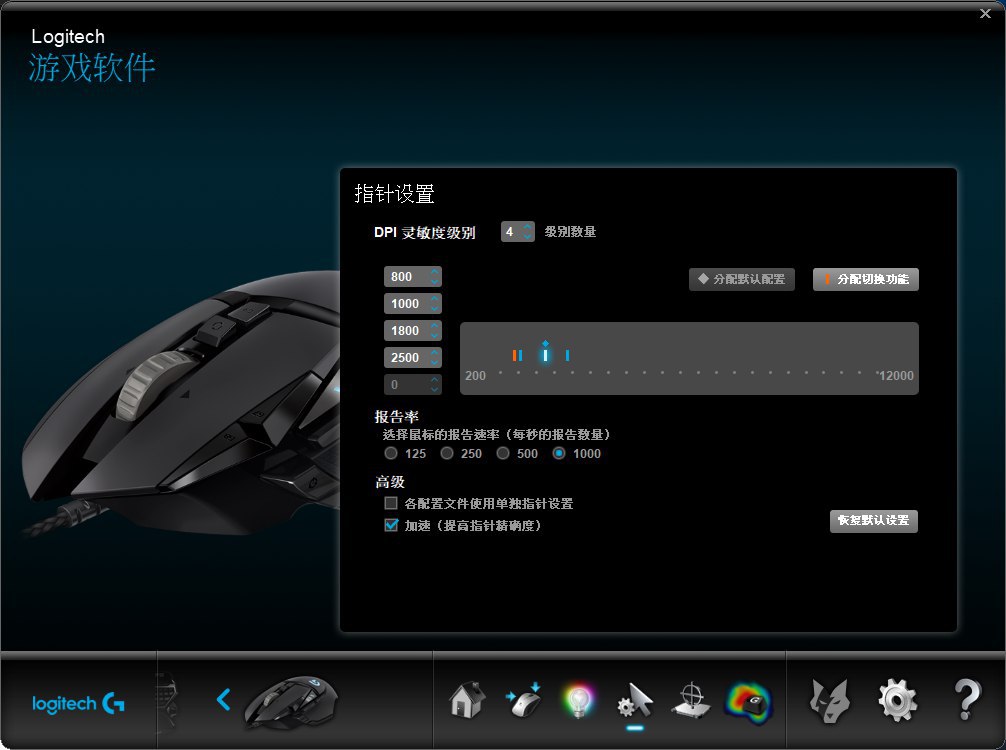Screen dimensions: 1006x750
Task: Click the 级别数量 label
Action: pyautogui.click(x=570, y=232)
